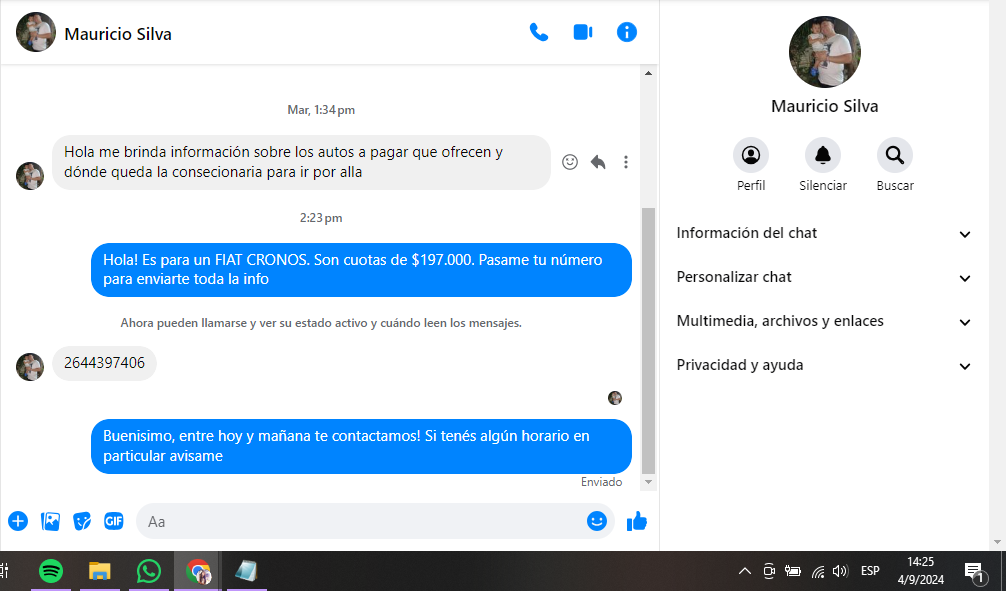Open more actions plus button
This screenshot has height=591, width=1006.
point(18,521)
